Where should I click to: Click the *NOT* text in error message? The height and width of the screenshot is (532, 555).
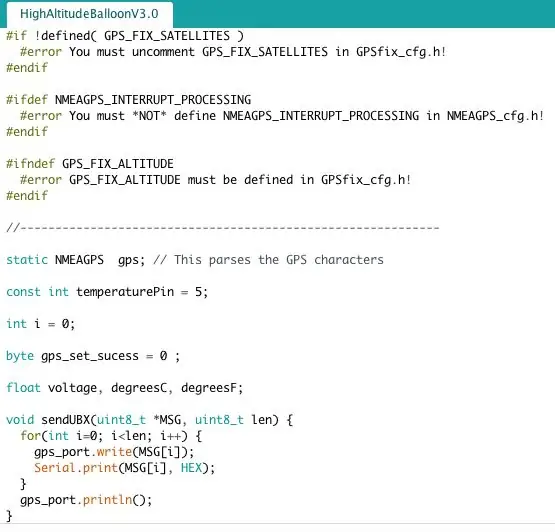click(149, 116)
